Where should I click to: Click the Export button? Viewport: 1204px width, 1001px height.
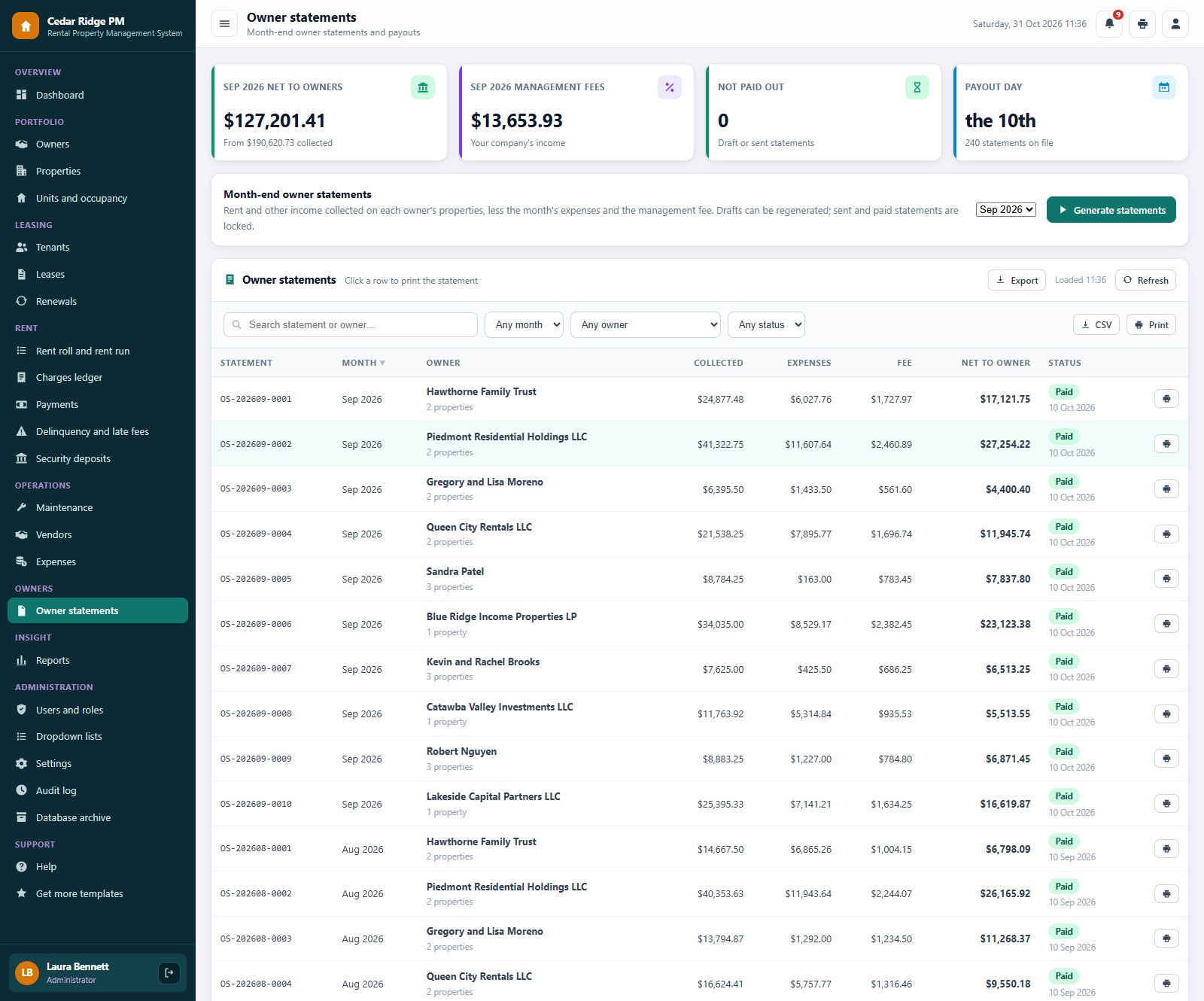tap(1017, 280)
